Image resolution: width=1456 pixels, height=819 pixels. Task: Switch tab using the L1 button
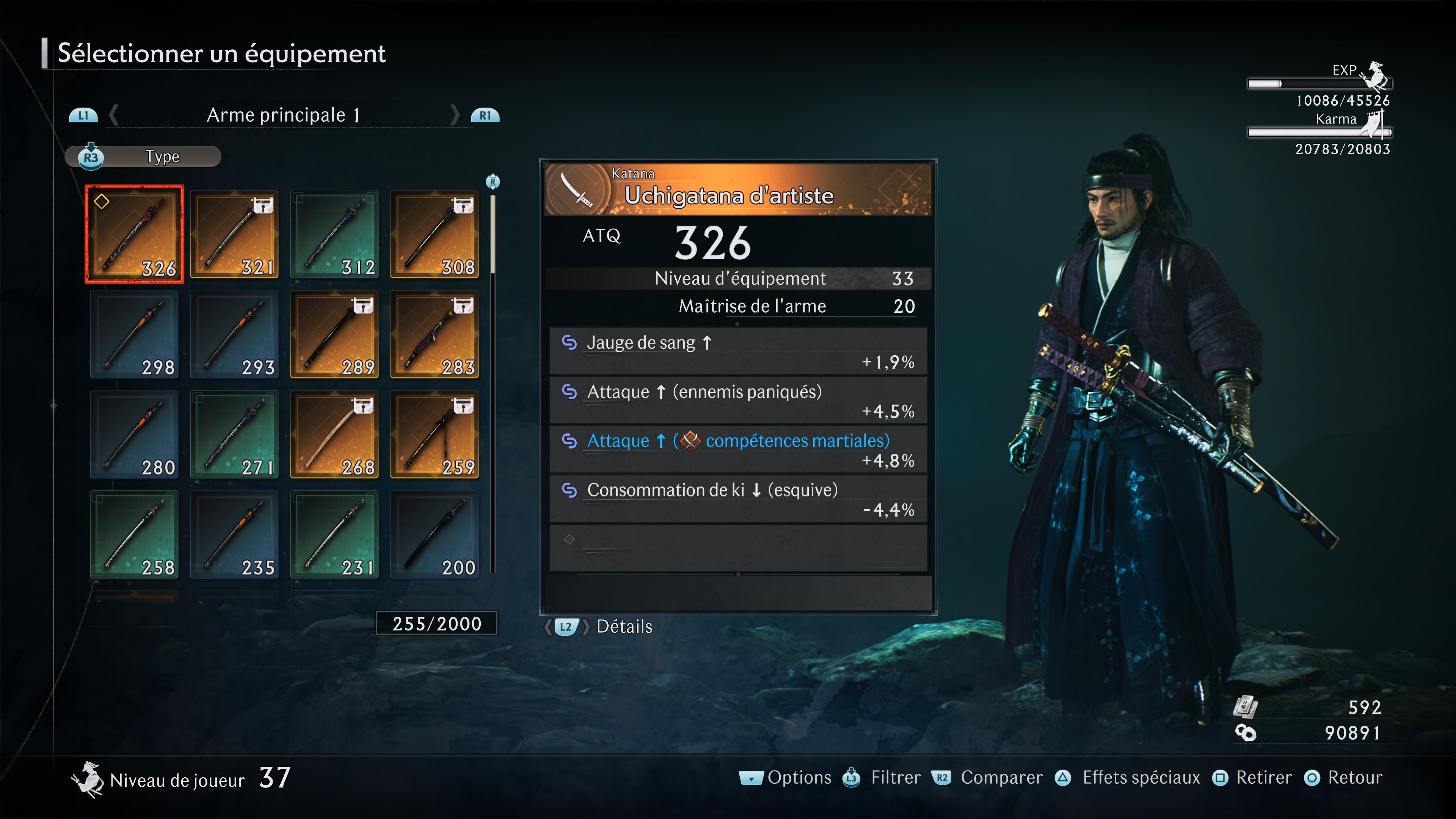tap(83, 115)
